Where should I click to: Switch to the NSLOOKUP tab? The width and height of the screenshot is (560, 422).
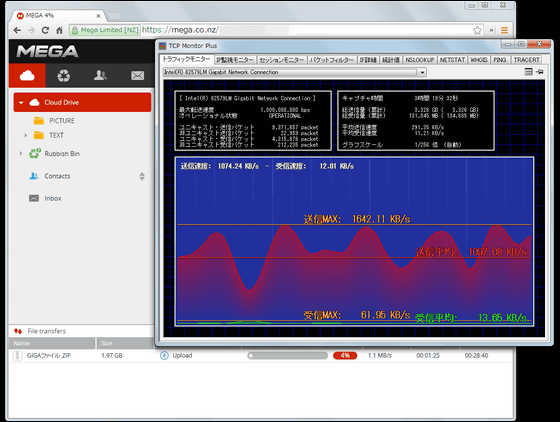point(420,60)
